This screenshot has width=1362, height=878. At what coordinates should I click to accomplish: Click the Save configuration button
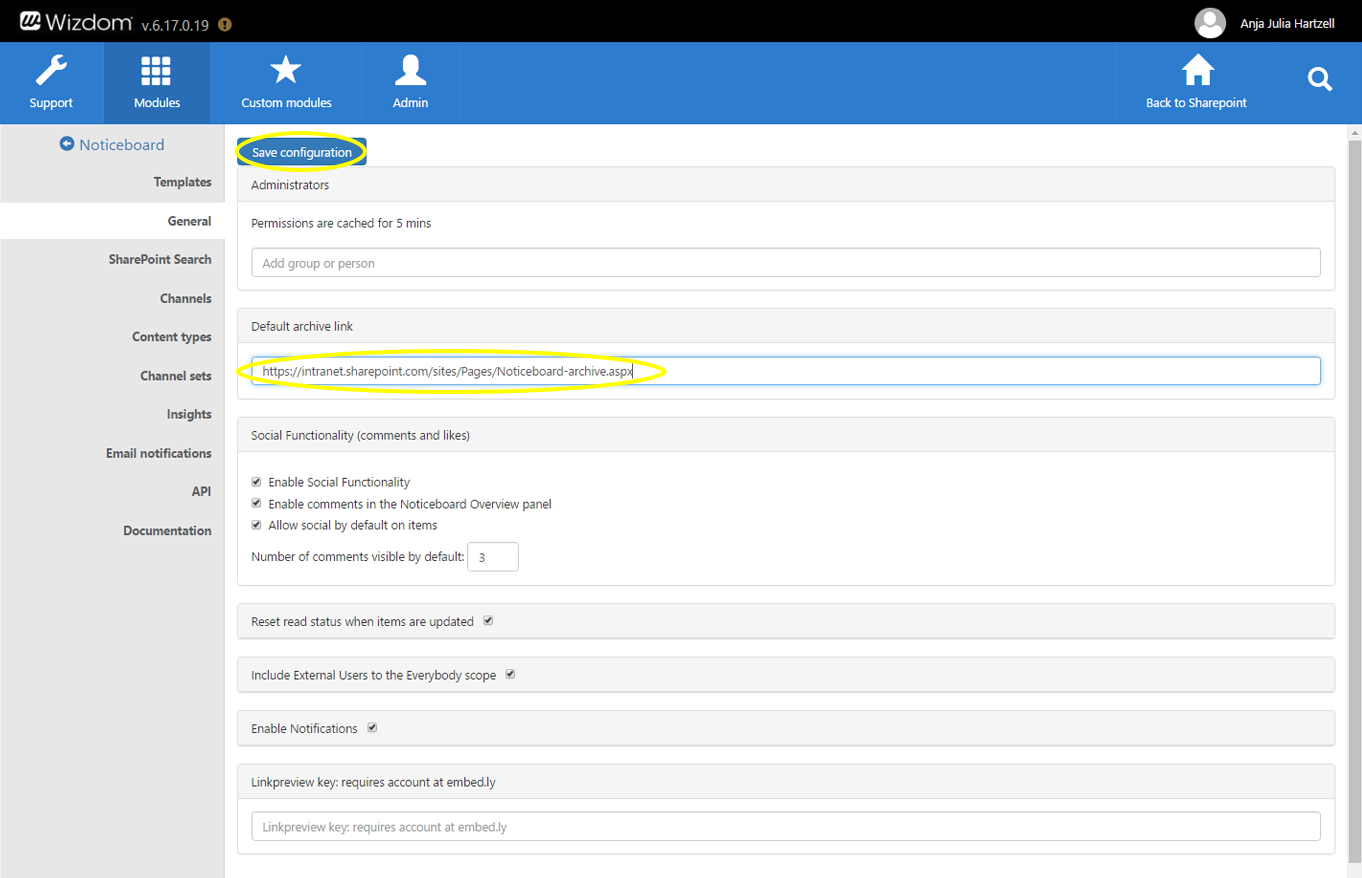point(301,152)
